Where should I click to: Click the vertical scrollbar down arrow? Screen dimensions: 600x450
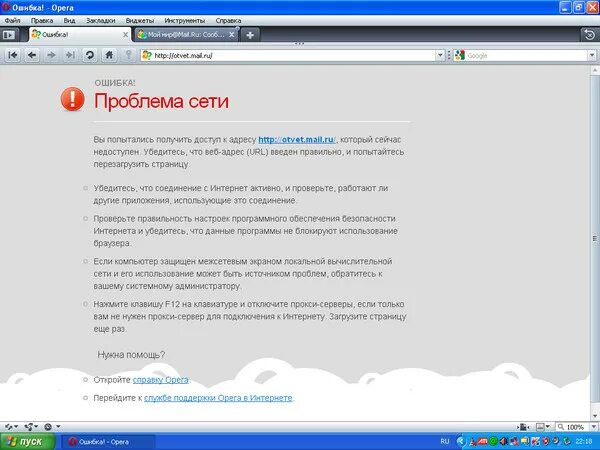coord(595,416)
